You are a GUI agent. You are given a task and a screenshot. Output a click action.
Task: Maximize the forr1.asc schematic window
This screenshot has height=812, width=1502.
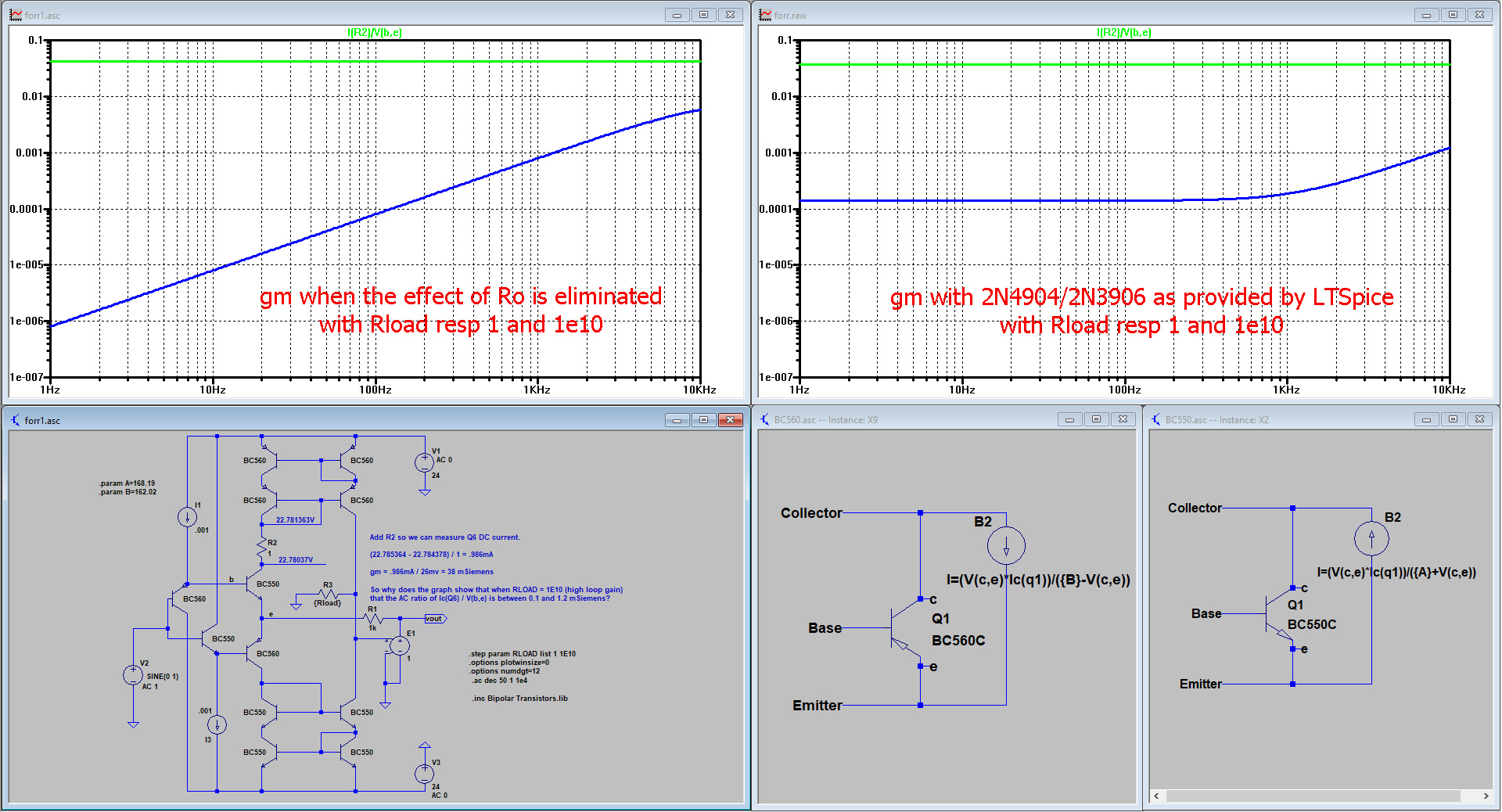point(703,420)
